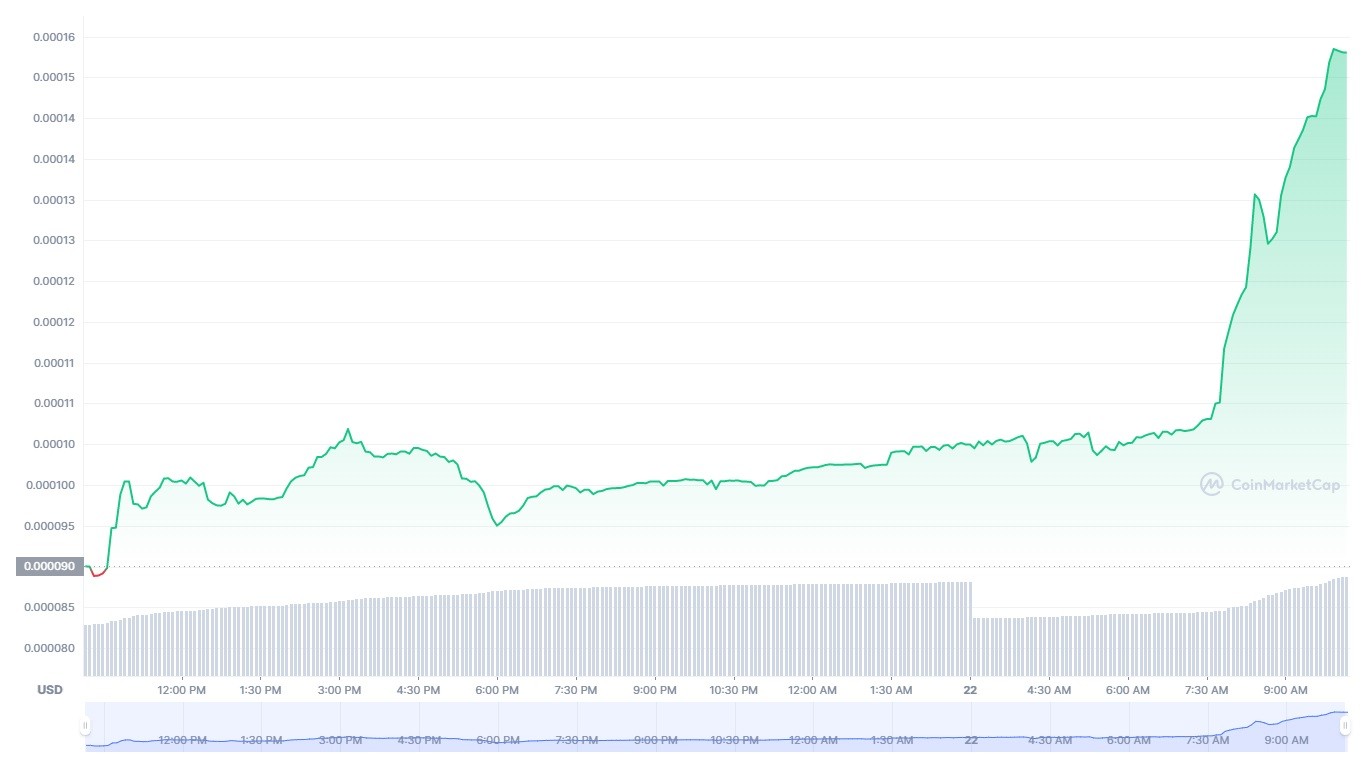Select the 0.000090 opening price tag
The image size is (1366, 768).
coord(50,567)
